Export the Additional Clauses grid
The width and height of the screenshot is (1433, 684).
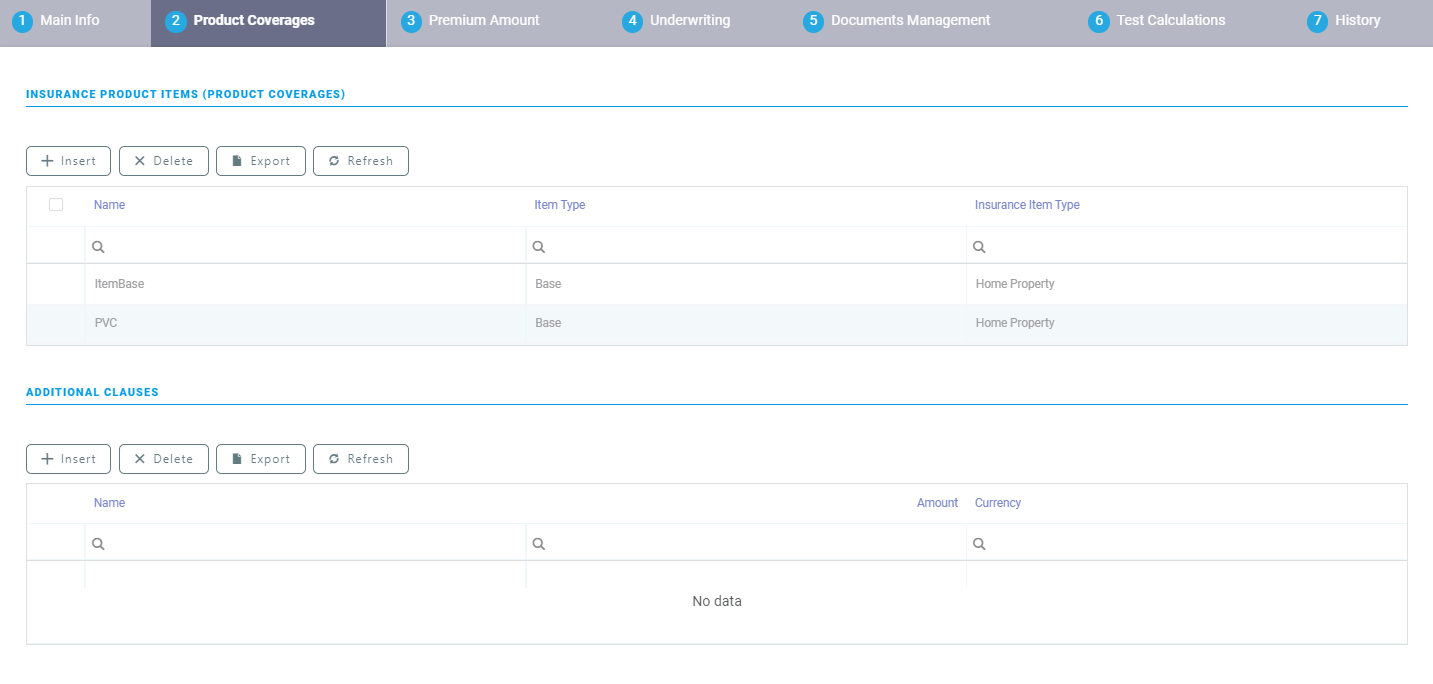tap(260, 459)
